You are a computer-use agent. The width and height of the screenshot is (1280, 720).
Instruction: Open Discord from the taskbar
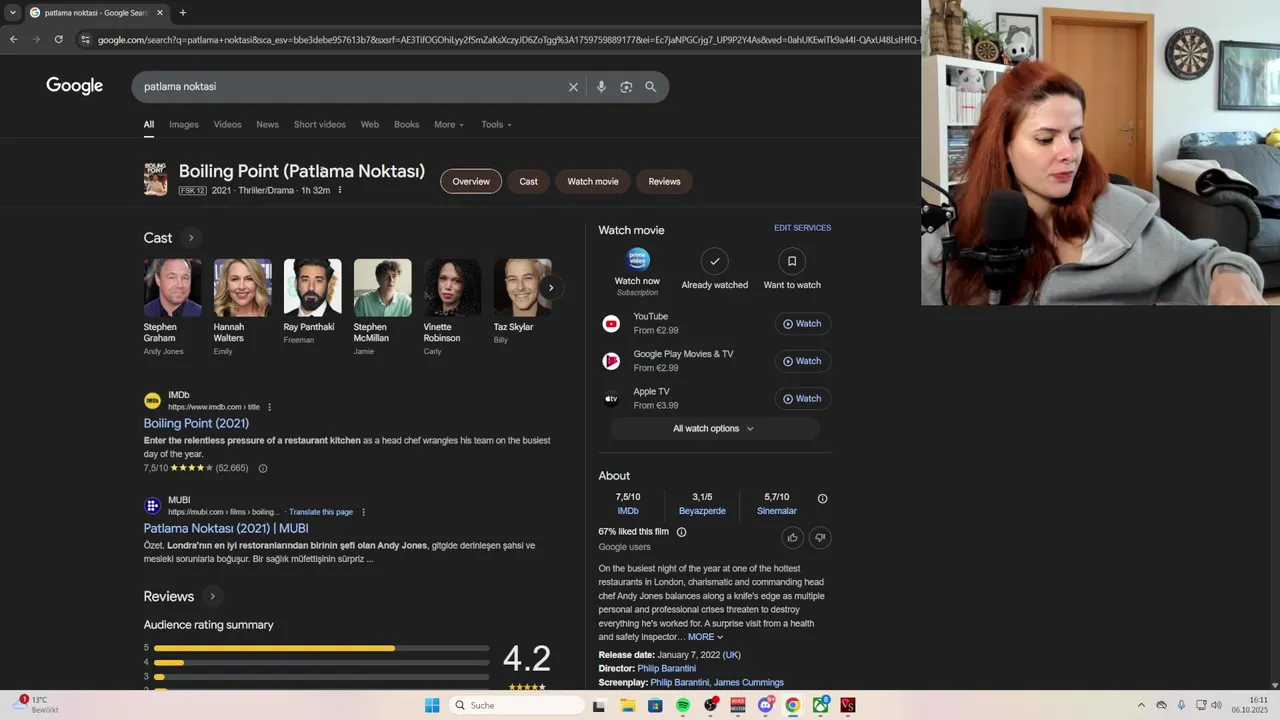coord(766,705)
